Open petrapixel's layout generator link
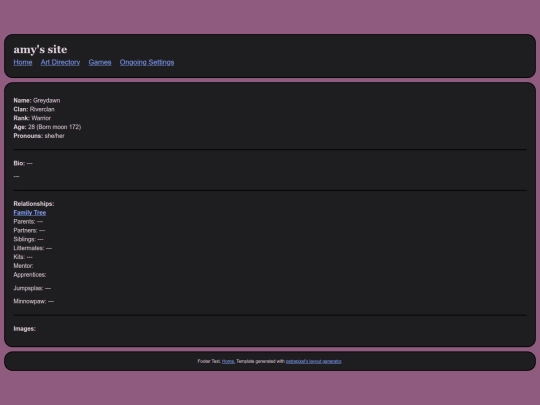Viewport: 540px width, 405px height. click(x=313, y=361)
